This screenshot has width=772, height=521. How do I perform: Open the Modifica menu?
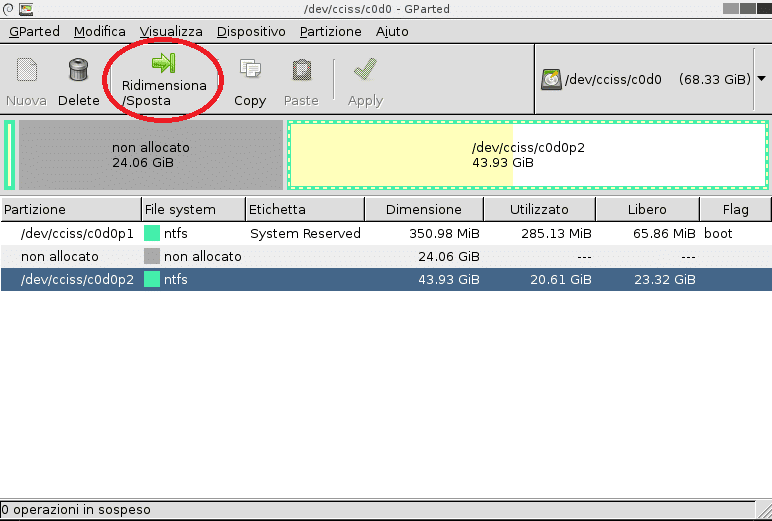coord(99,32)
